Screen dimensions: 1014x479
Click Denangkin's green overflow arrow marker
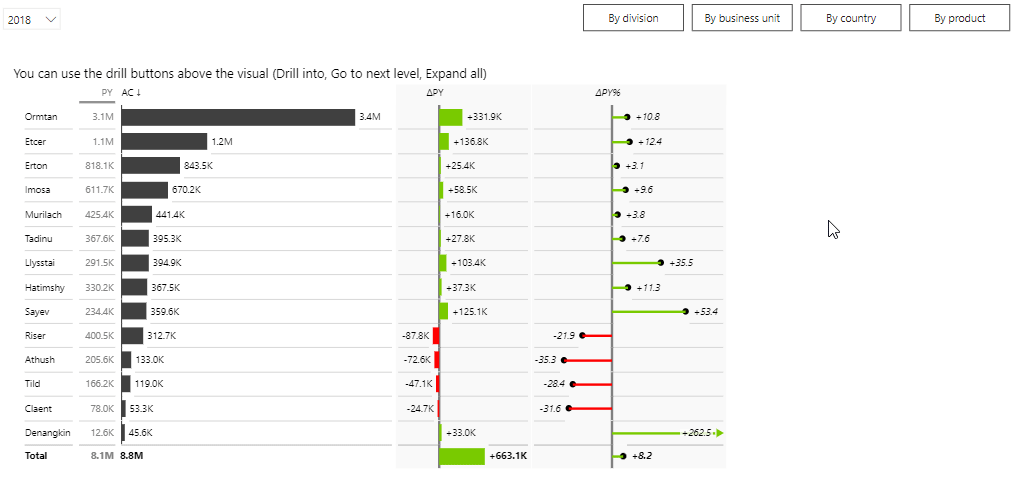pos(719,433)
